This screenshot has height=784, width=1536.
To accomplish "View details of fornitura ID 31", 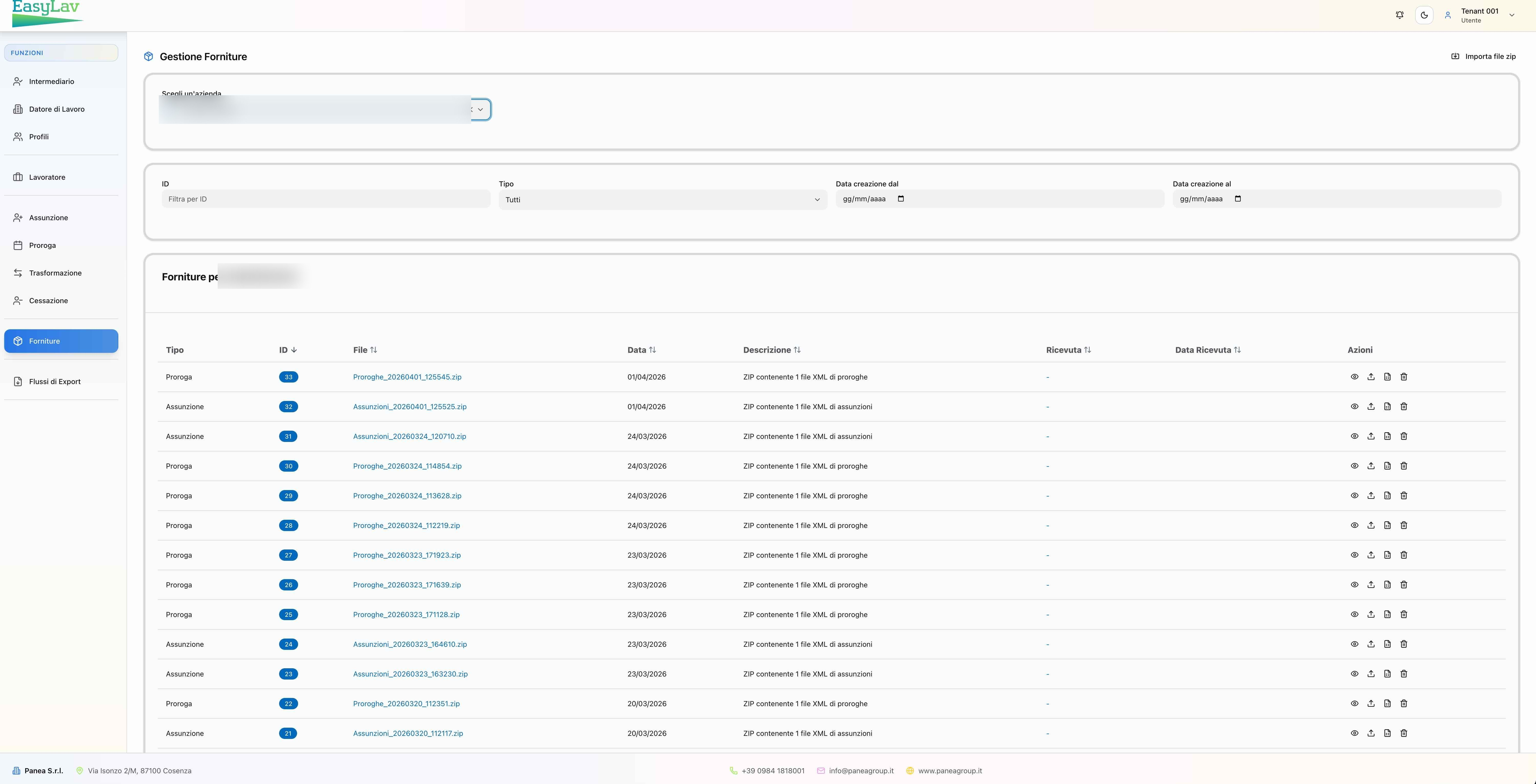I will [x=1354, y=436].
